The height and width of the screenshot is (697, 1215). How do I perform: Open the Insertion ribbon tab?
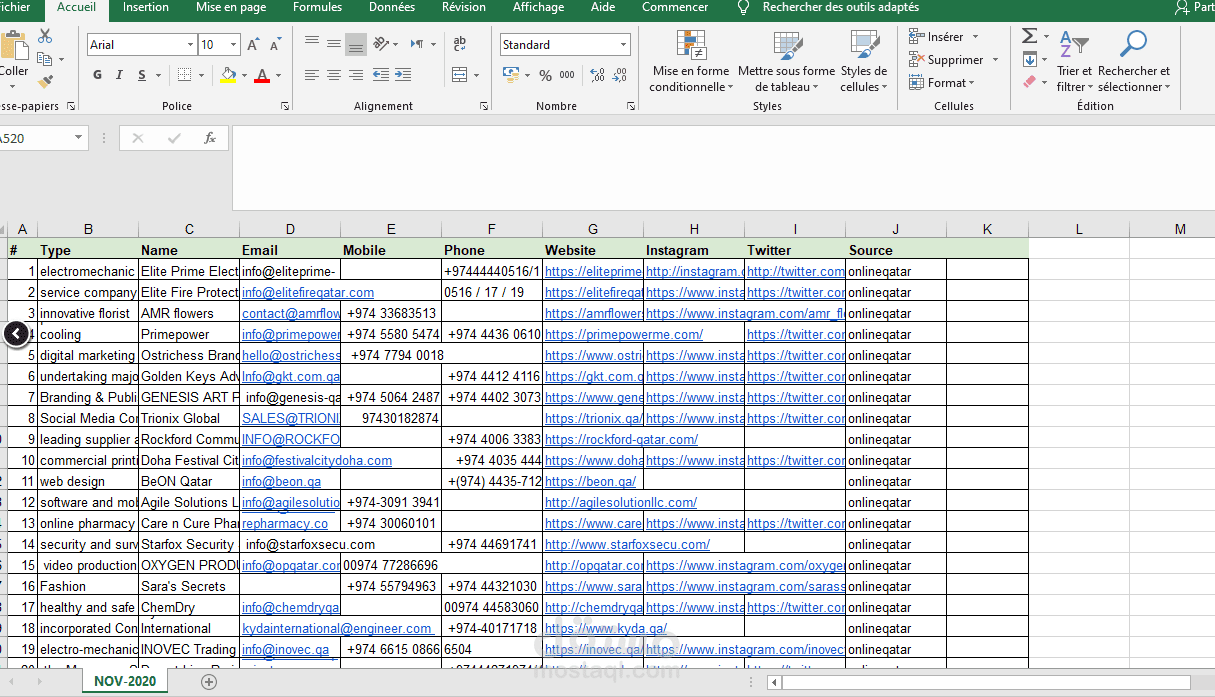point(146,8)
